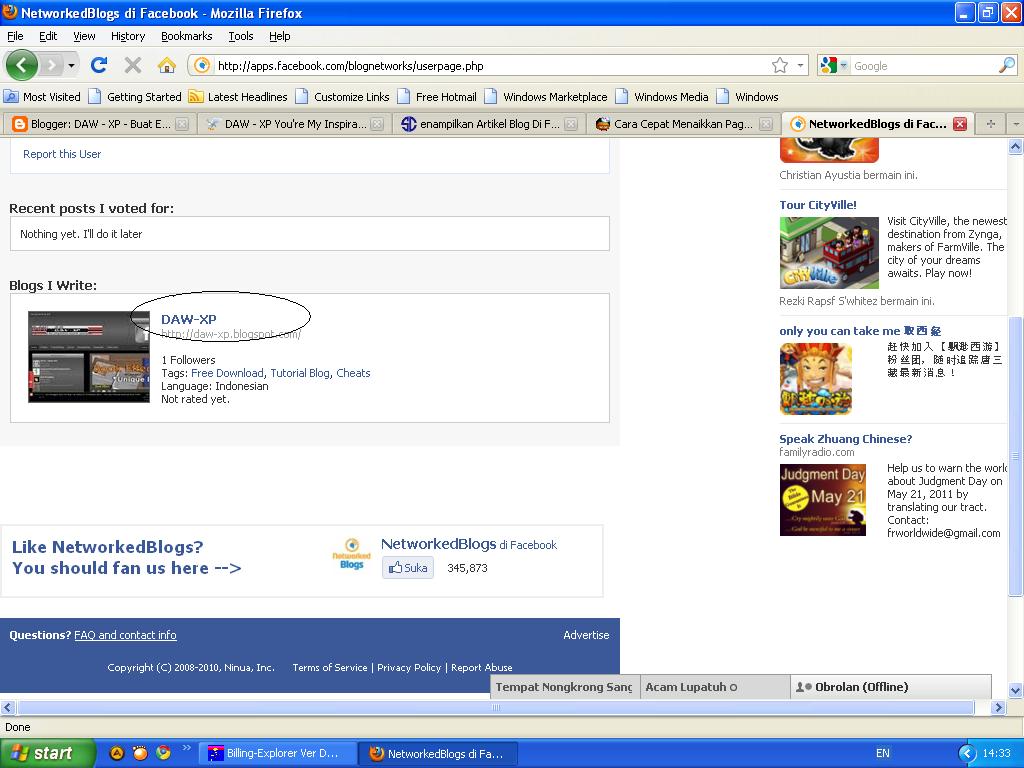The image size is (1024, 768).
Task: Open the Speak Zhuang Chinese? ad link
Action: coord(846,439)
